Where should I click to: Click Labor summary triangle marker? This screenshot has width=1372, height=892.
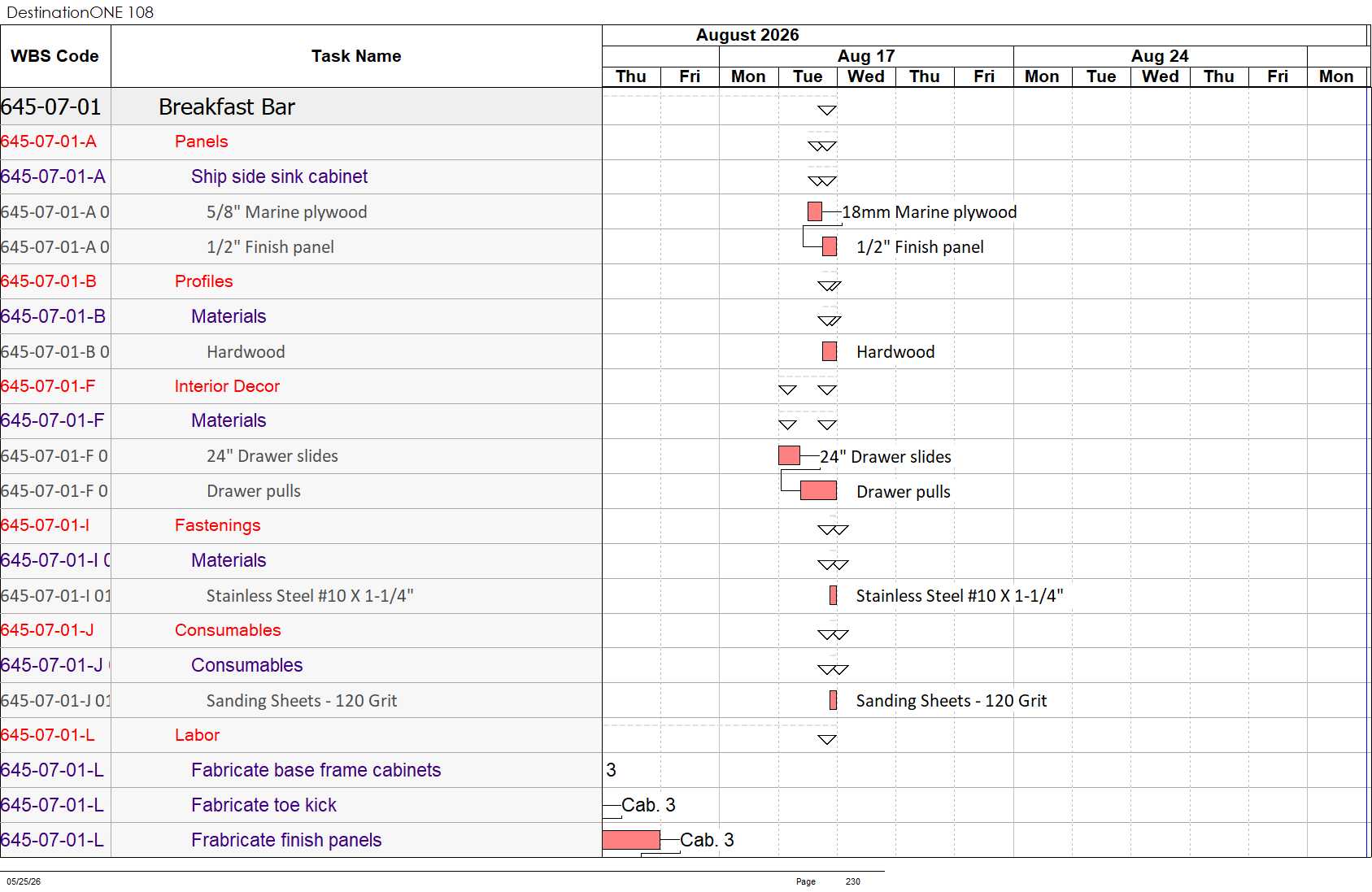827,740
